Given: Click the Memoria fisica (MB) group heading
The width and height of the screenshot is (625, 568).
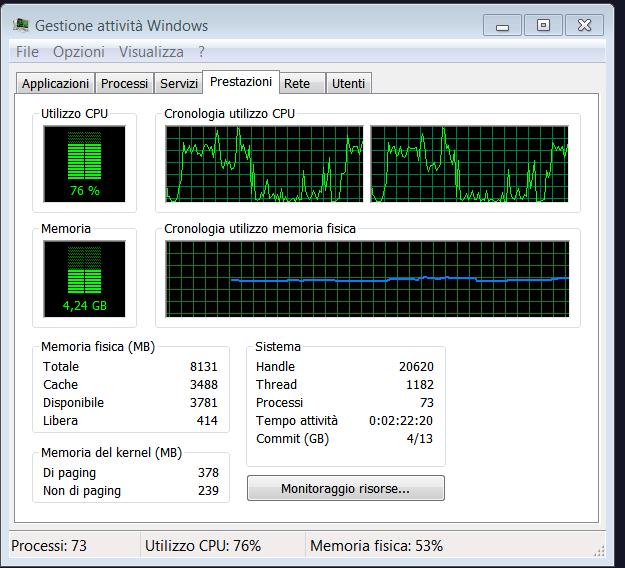Looking at the screenshot, I should (x=98, y=347).
